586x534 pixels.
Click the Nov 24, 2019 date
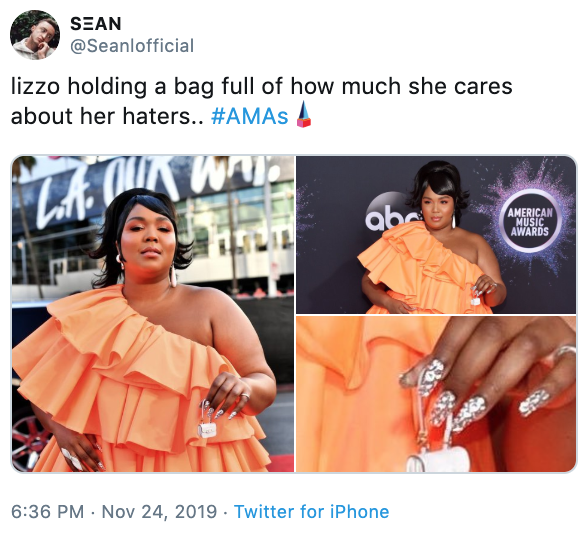click(159, 512)
